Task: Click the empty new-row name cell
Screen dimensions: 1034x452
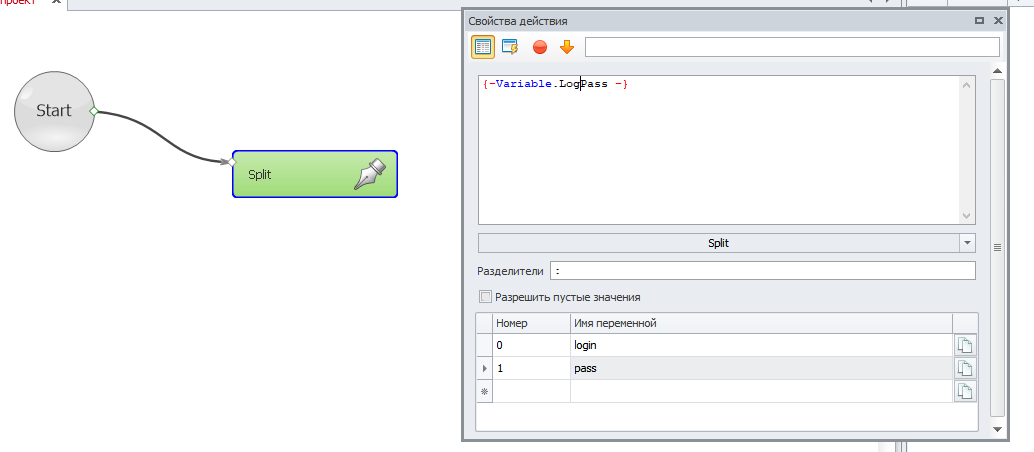Action: (x=761, y=391)
